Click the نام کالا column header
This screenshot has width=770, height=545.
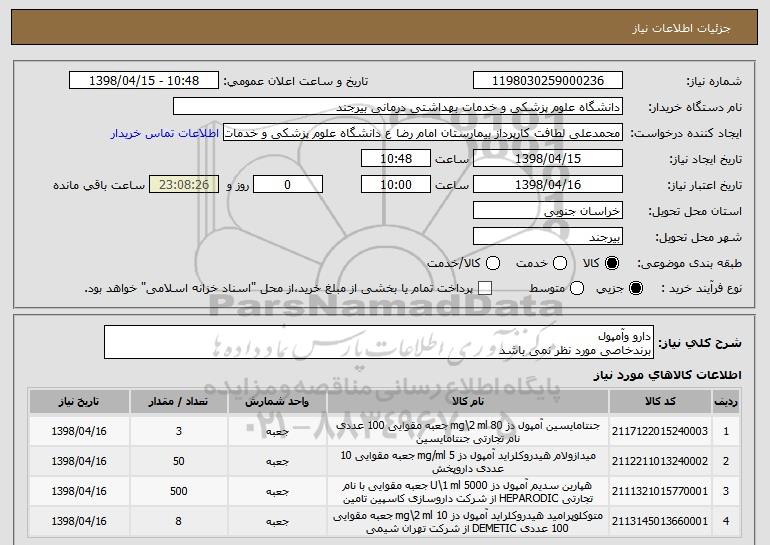[x=468, y=402]
